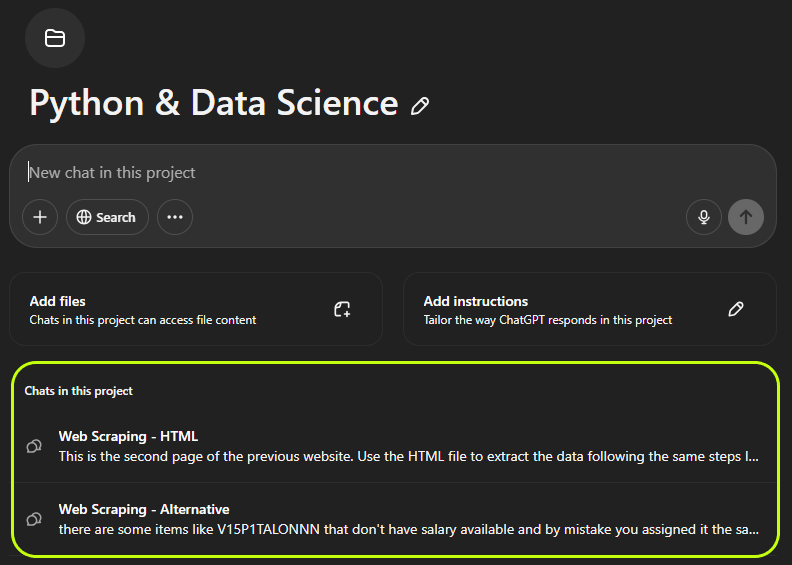This screenshot has height=565, width=792.
Task: Click the Chats in this project label
Action: [79, 391]
